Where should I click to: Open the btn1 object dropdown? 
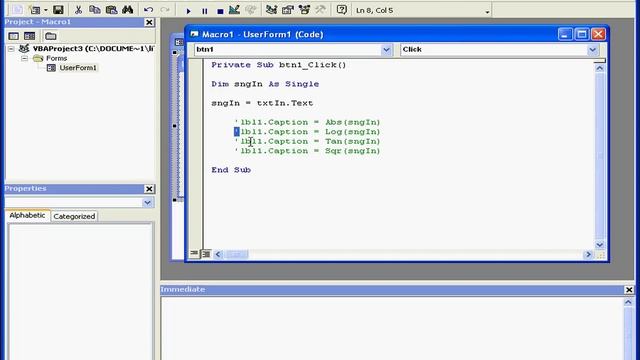386,50
